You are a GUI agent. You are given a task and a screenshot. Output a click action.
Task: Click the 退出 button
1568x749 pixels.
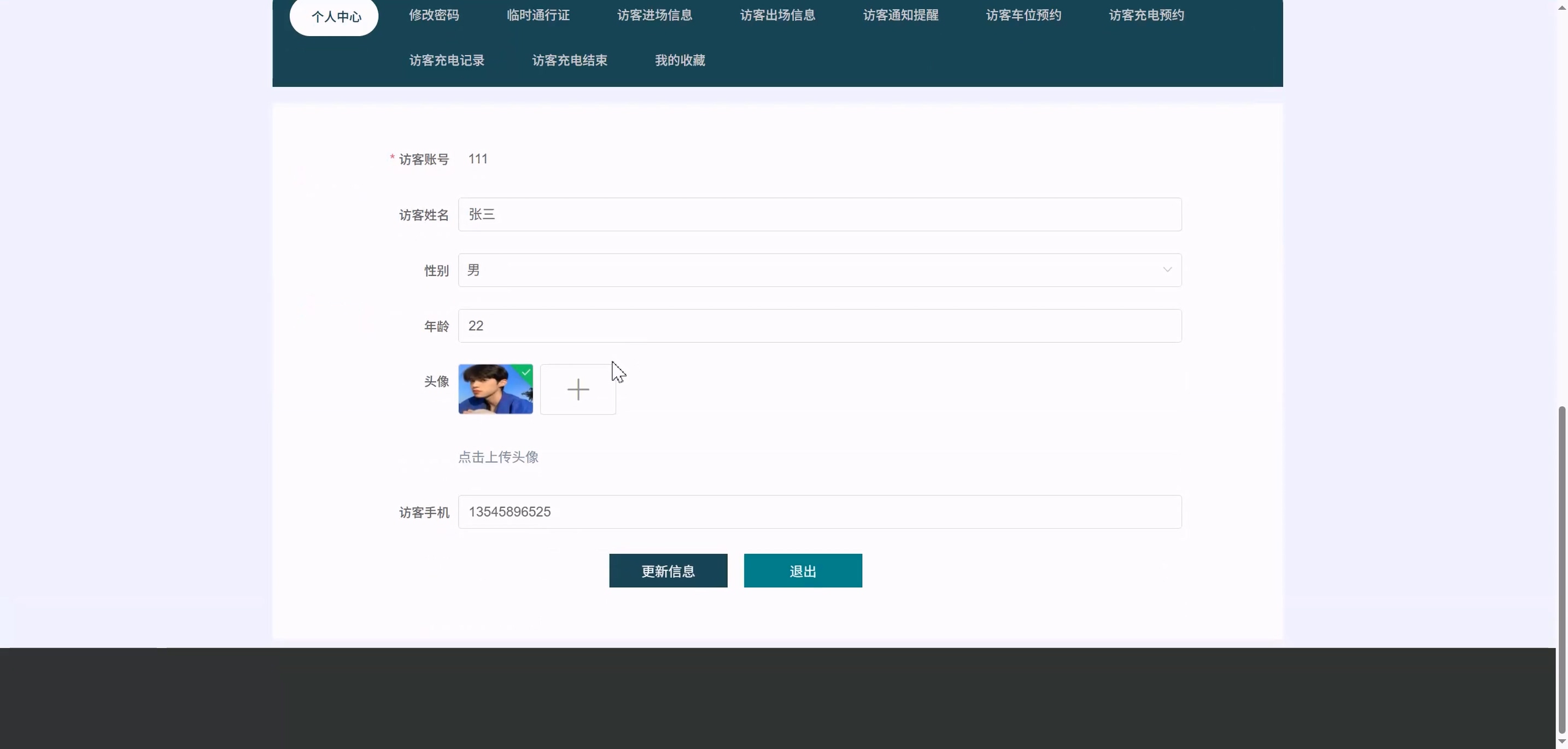tap(802, 571)
